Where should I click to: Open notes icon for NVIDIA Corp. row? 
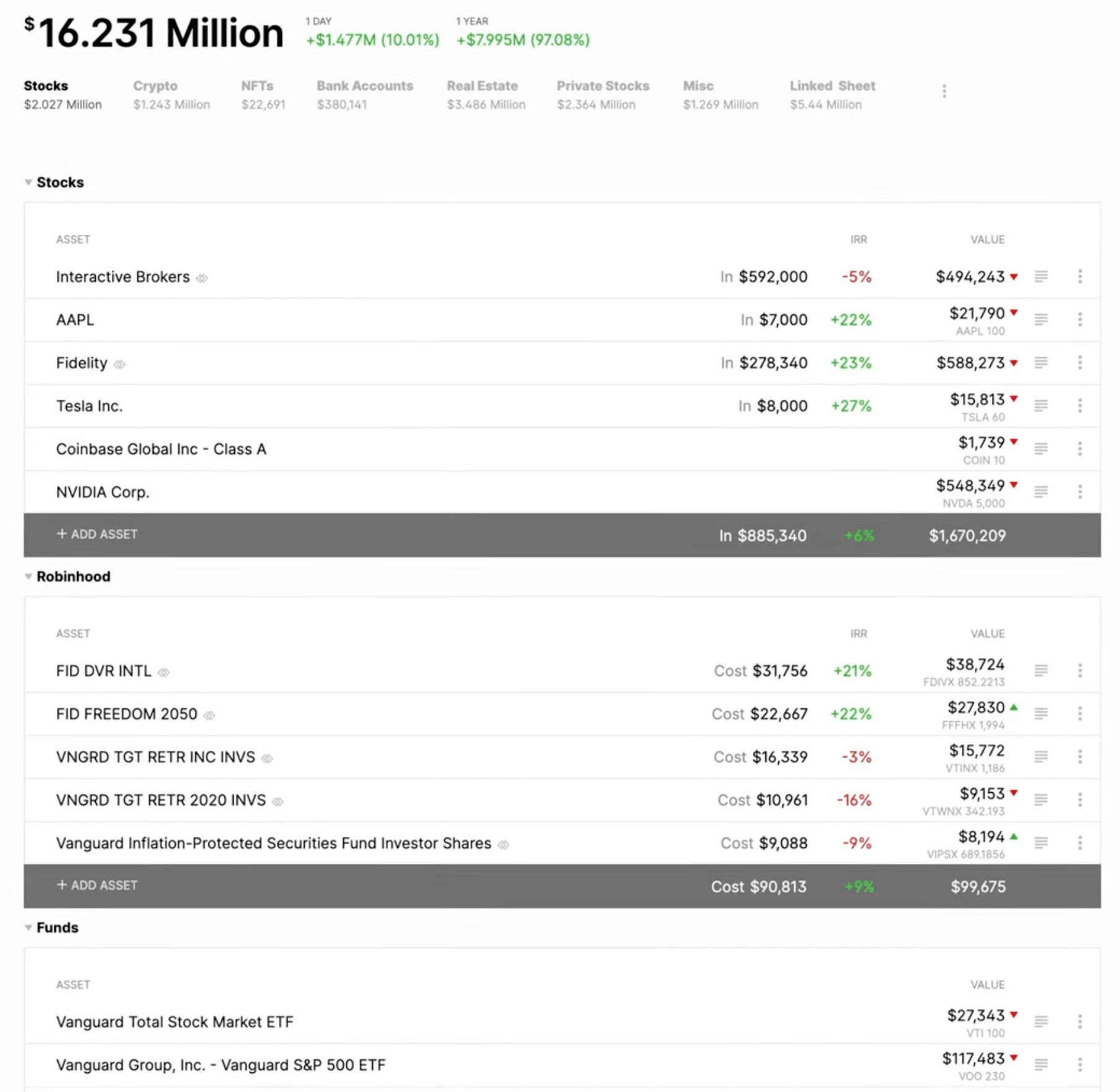[1041, 492]
